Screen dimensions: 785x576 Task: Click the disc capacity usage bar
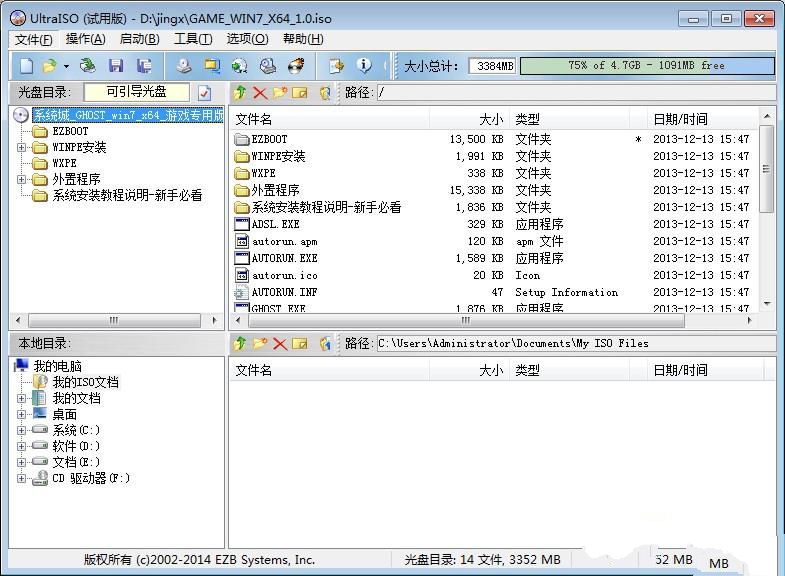646,66
